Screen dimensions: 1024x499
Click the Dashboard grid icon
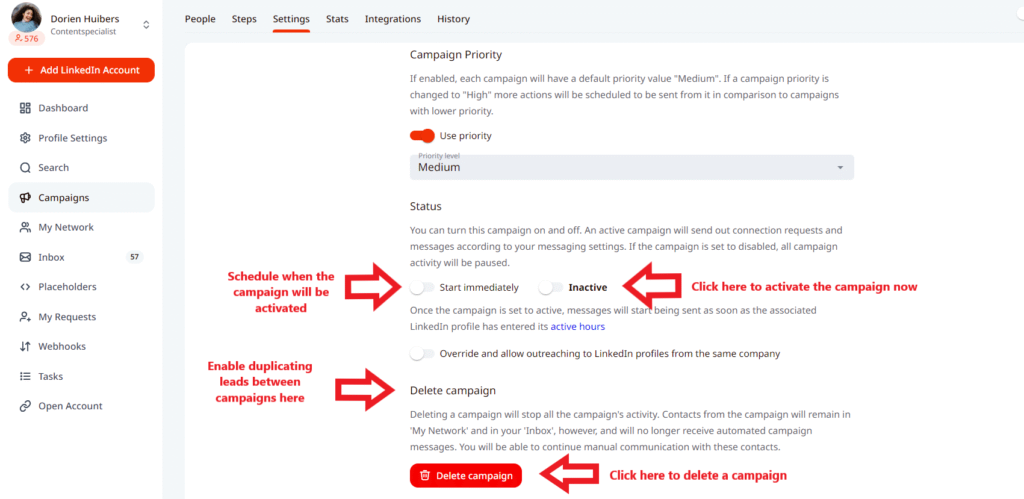26,108
